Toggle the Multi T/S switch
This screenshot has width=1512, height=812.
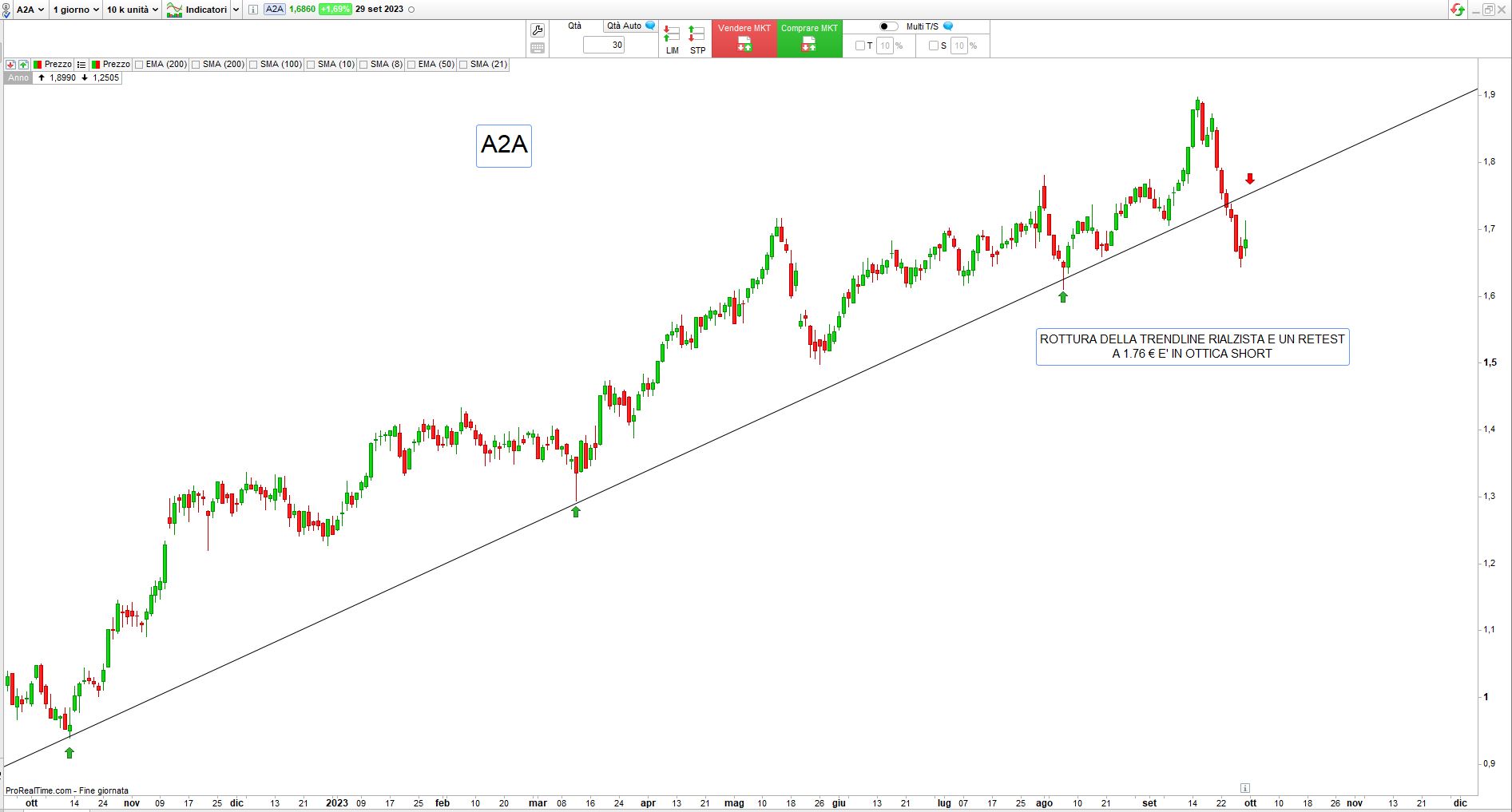coord(888,26)
